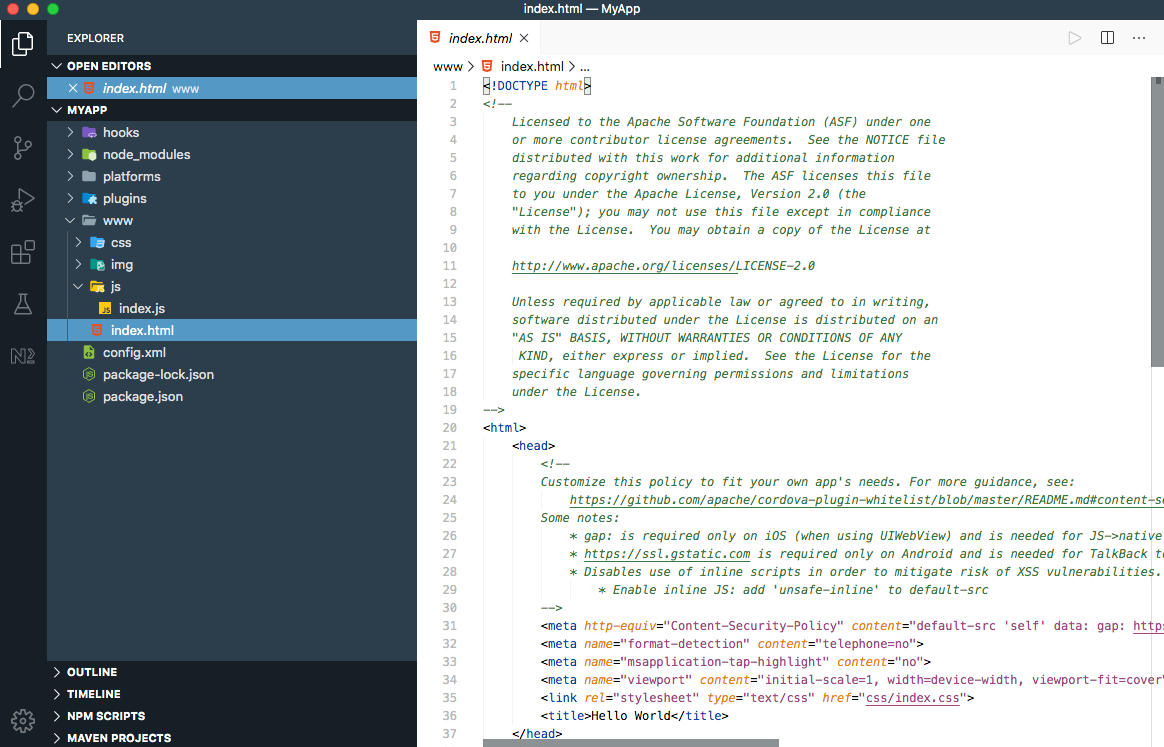Open the Manage gear menu

click(x=22, y=720)
